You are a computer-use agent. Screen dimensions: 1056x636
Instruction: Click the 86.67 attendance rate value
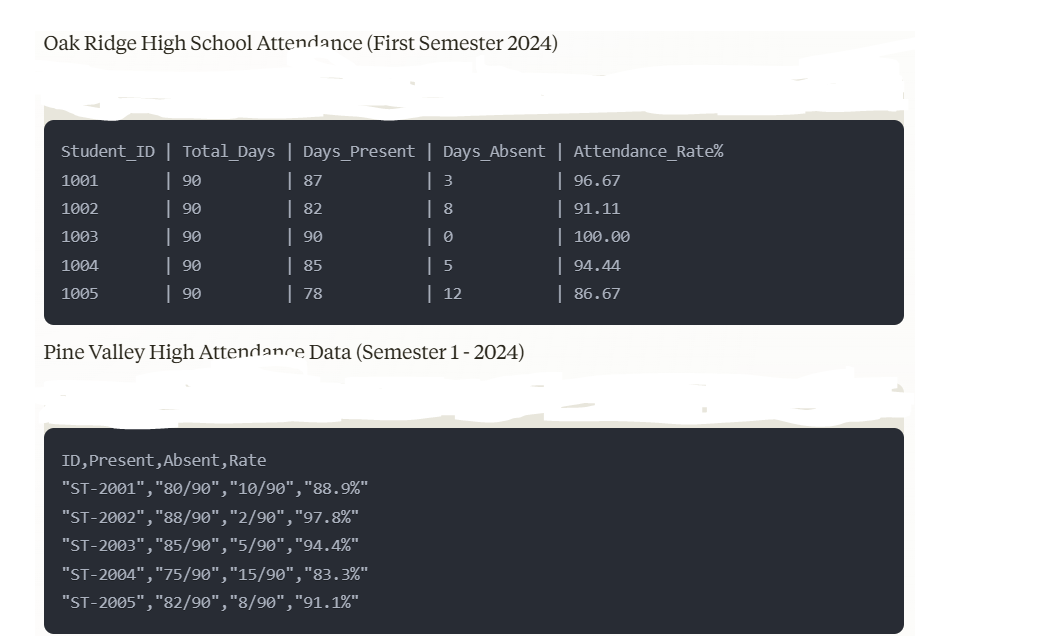pos(596,294)
